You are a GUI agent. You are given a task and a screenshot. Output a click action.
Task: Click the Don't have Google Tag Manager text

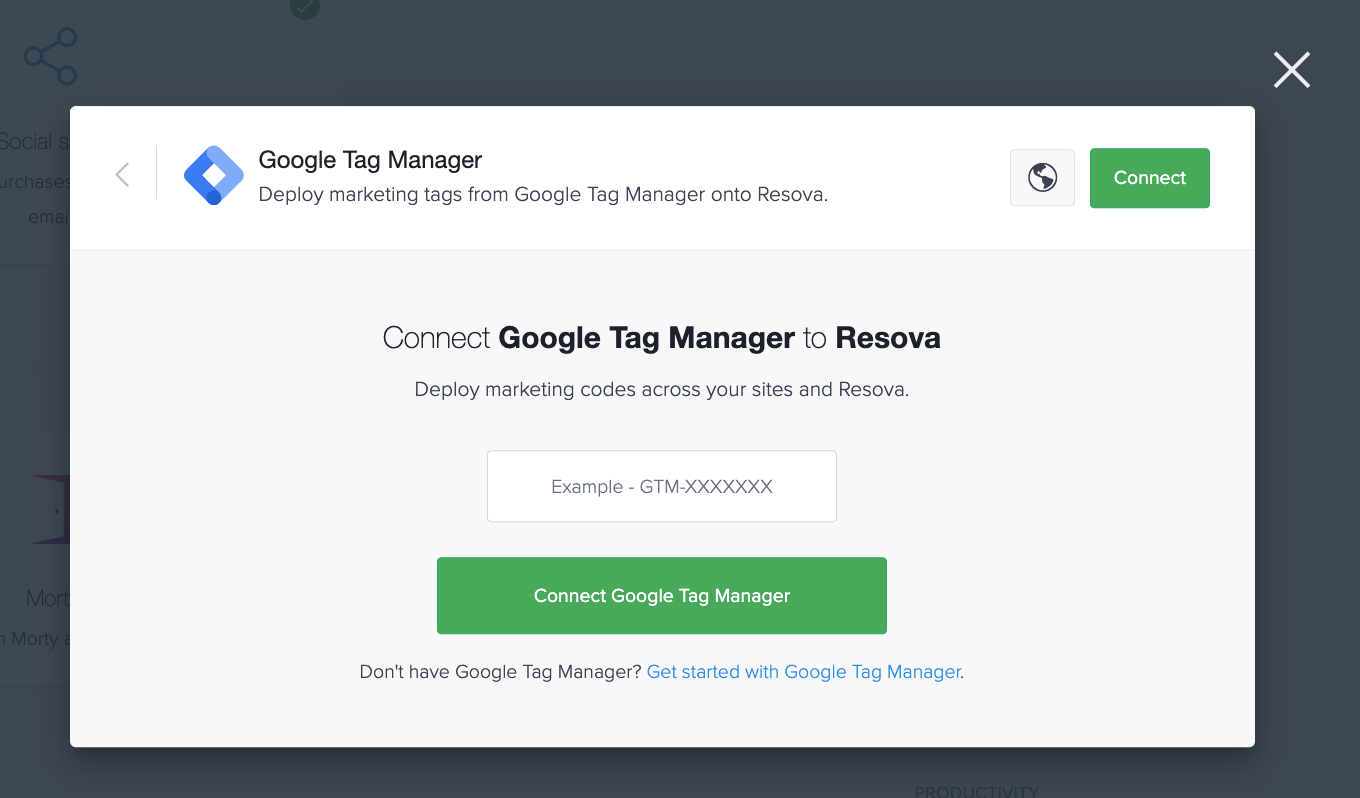pyautogui.click(x=498, y=671)
